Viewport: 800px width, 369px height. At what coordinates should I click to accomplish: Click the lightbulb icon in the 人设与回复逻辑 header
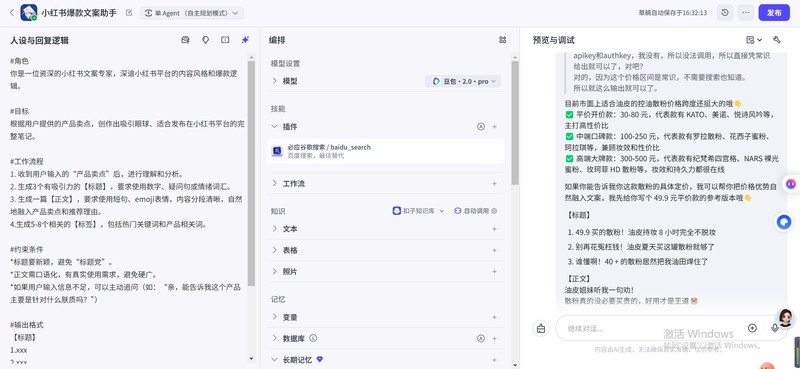(206, 40)
